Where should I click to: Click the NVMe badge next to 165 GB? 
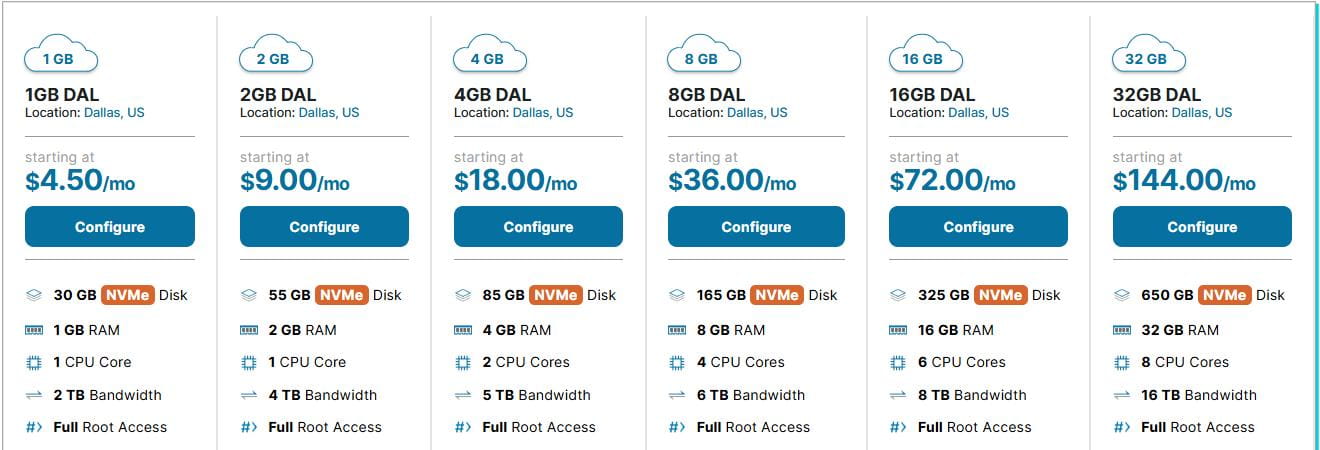click(x=777, y=295)
